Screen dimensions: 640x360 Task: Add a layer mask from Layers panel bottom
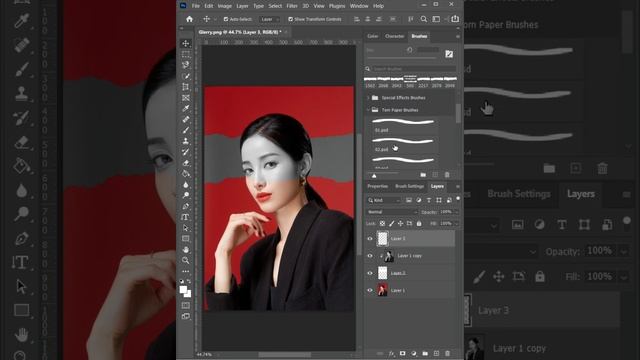point(402,353)
